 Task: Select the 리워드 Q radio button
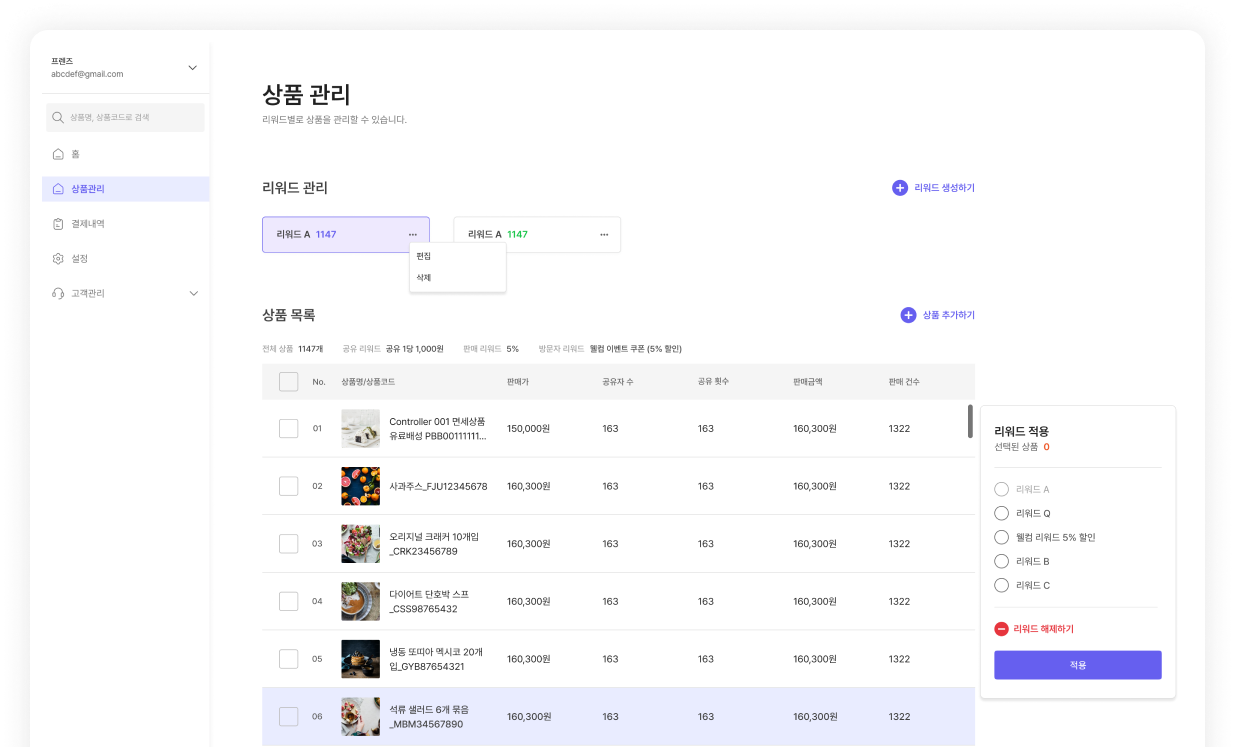[1001, 513]
